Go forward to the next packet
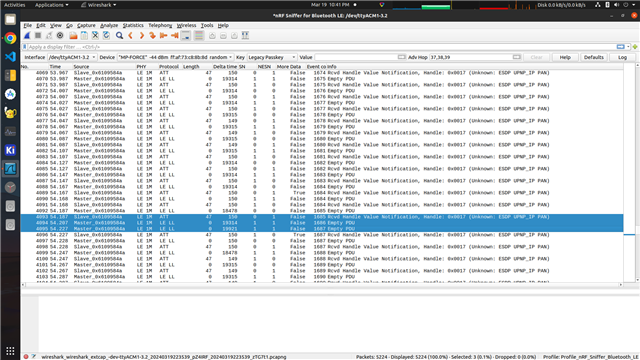640x360 pixels. [x=141, y=36]
